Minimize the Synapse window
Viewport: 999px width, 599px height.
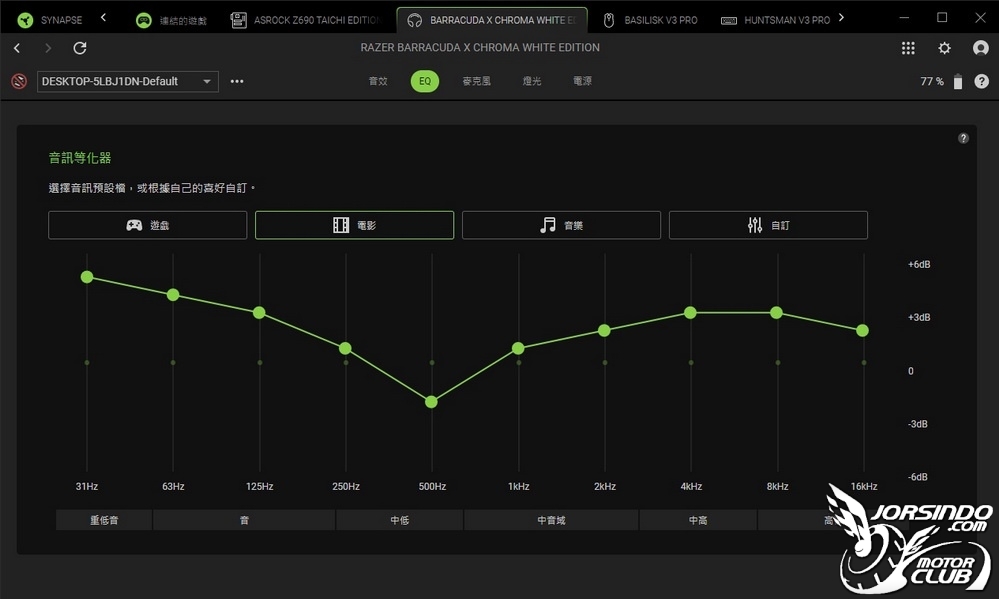pyautogui.click(x=904, y=18)
